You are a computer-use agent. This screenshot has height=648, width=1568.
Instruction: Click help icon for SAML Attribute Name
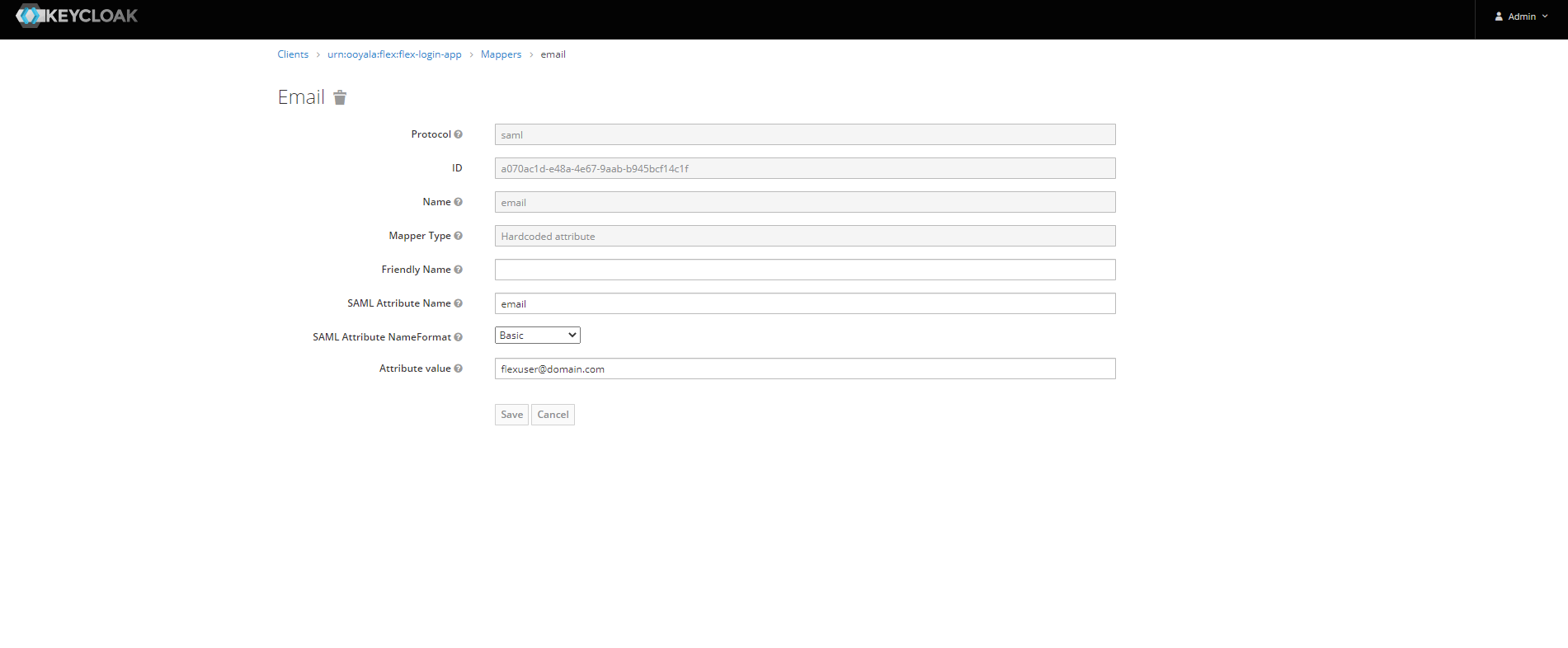pyautogui.click(x=459, y=303)
